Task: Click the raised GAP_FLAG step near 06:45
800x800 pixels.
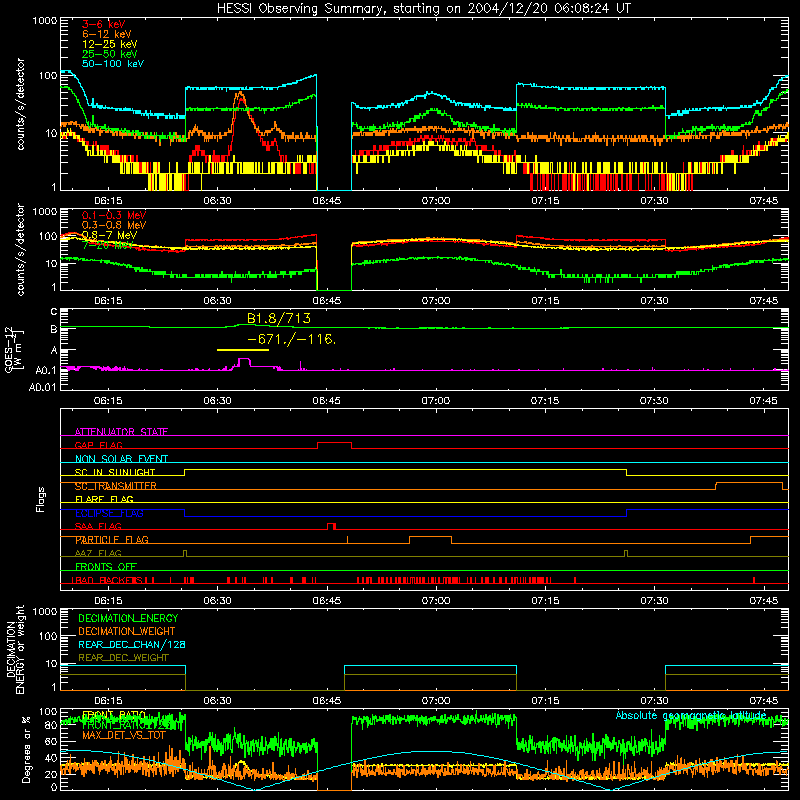Action: pyautogui.click(x=334, y=443)
